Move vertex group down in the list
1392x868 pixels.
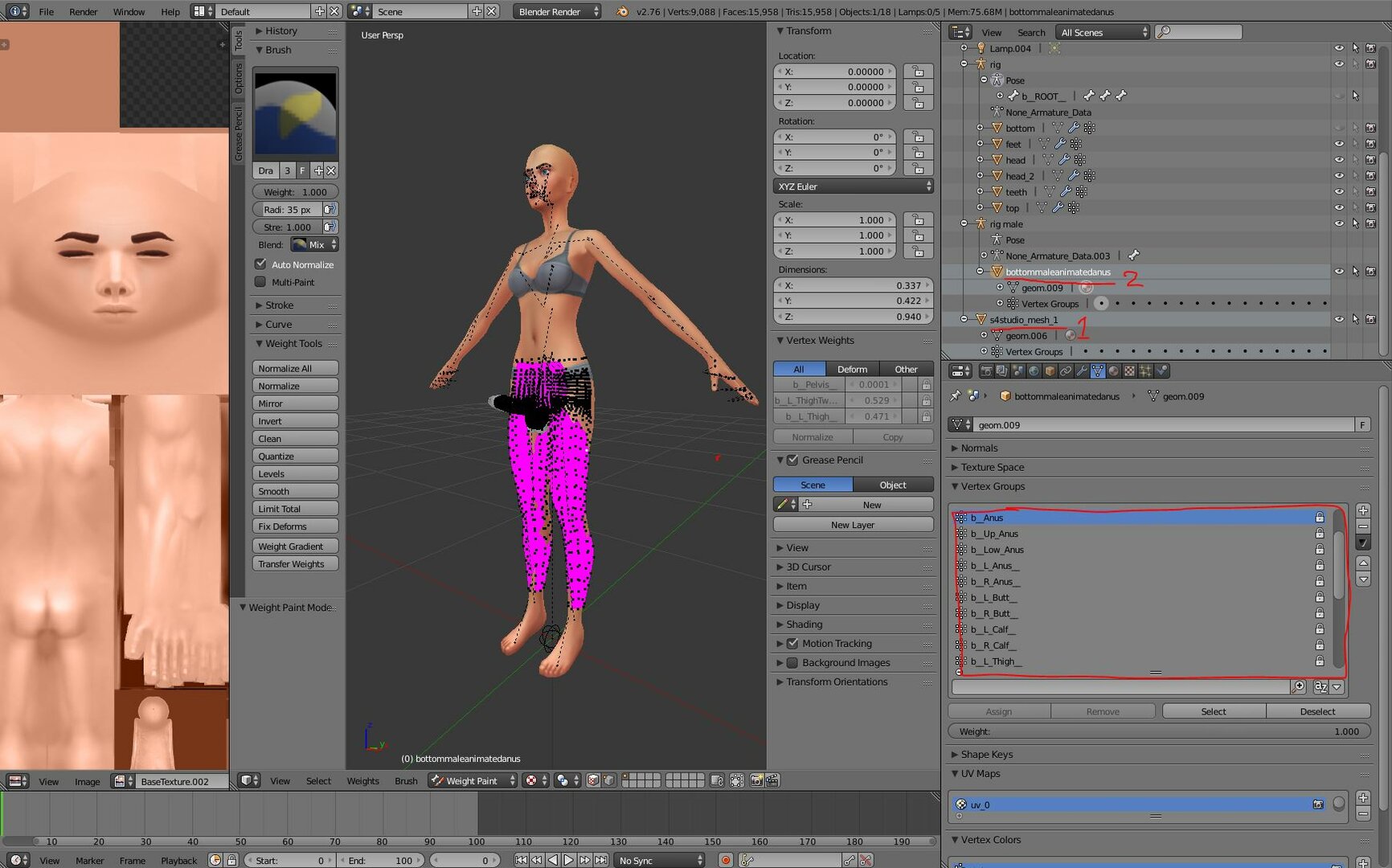(x=1363, y=579)
